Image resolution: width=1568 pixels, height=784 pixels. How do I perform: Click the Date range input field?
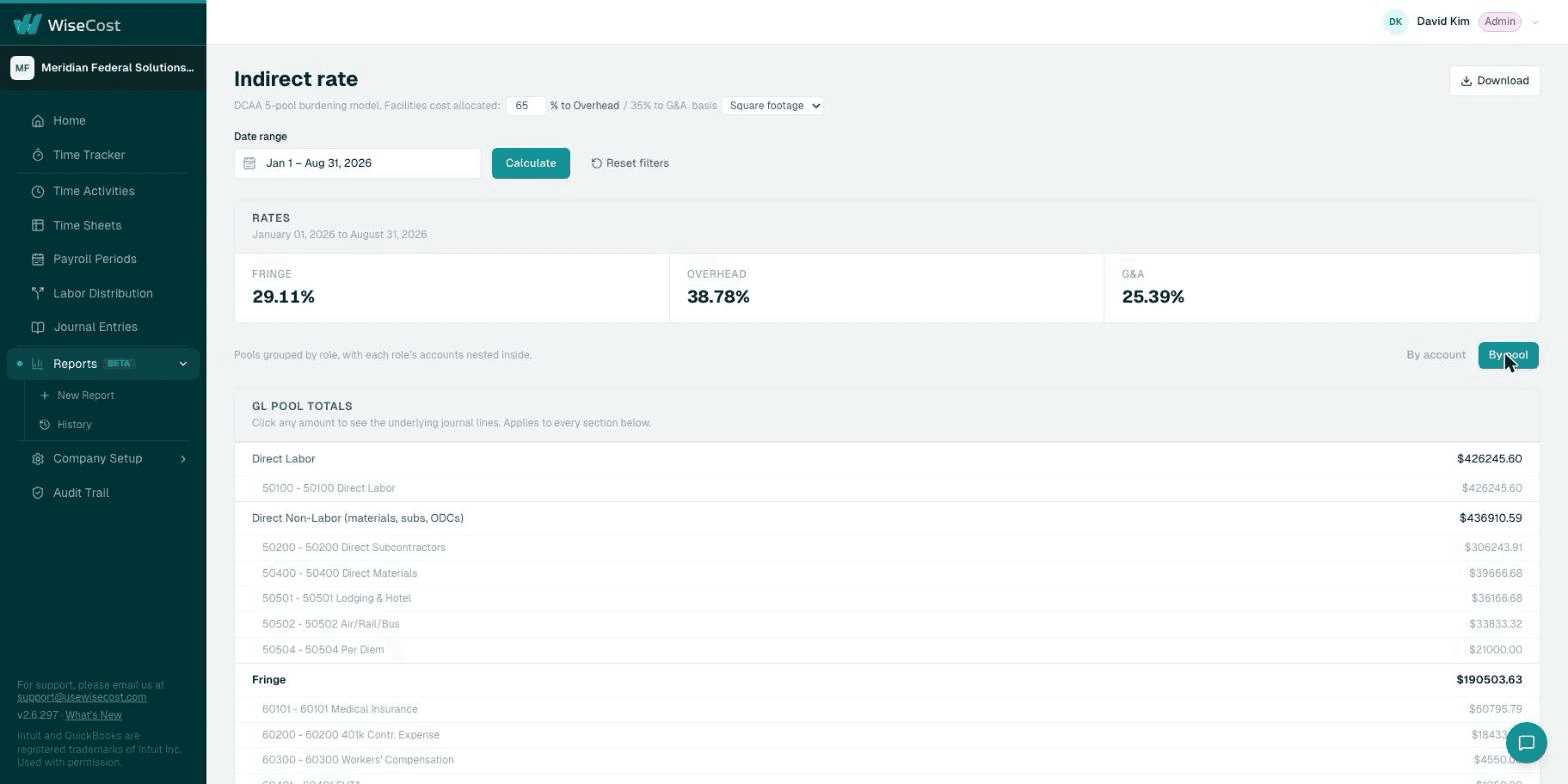point(358,163)
